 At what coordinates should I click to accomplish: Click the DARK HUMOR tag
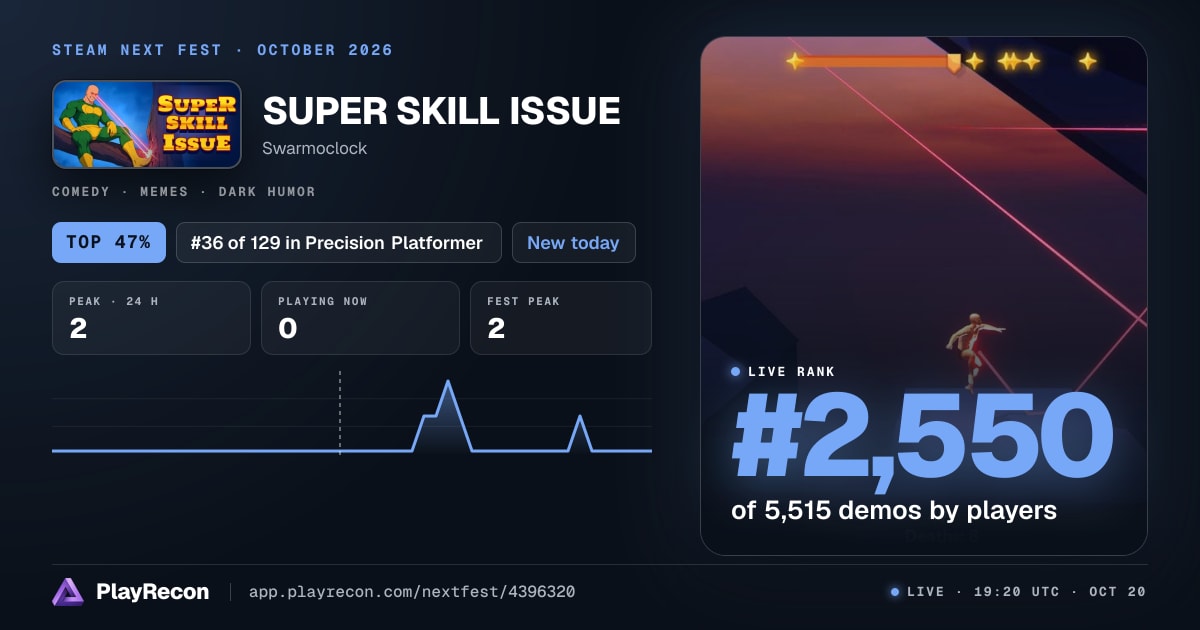click(x=267, y=191)
